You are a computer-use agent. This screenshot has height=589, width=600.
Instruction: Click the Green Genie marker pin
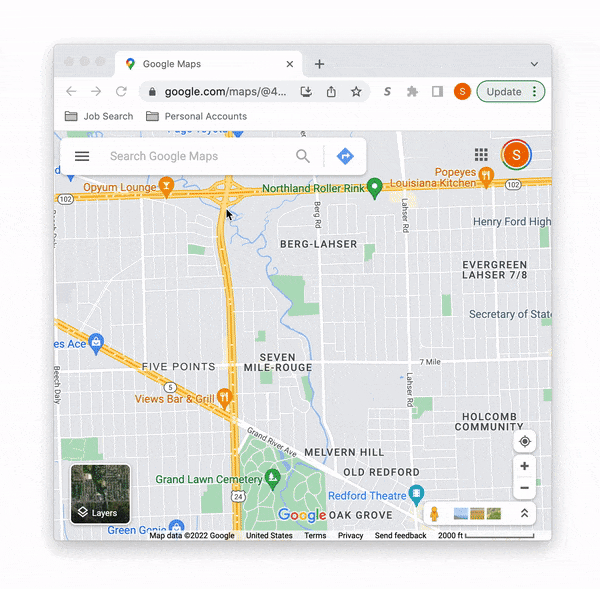(x=176, y=526)
